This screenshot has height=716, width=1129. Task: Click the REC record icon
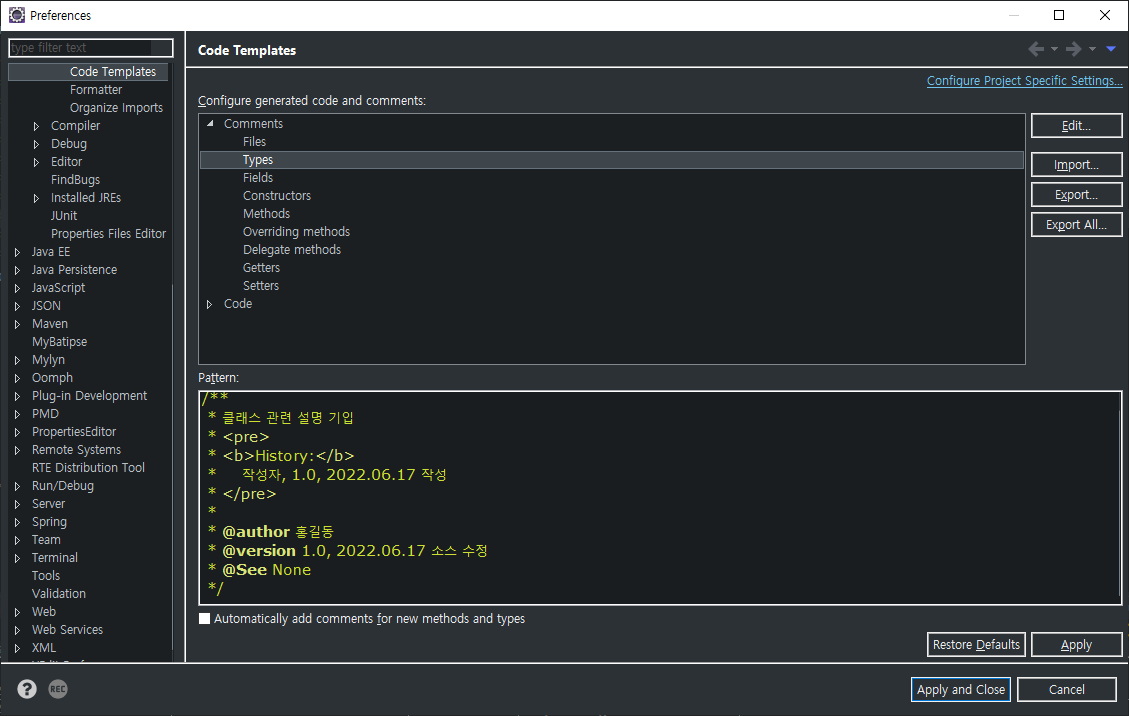click(x=58, y=689)
